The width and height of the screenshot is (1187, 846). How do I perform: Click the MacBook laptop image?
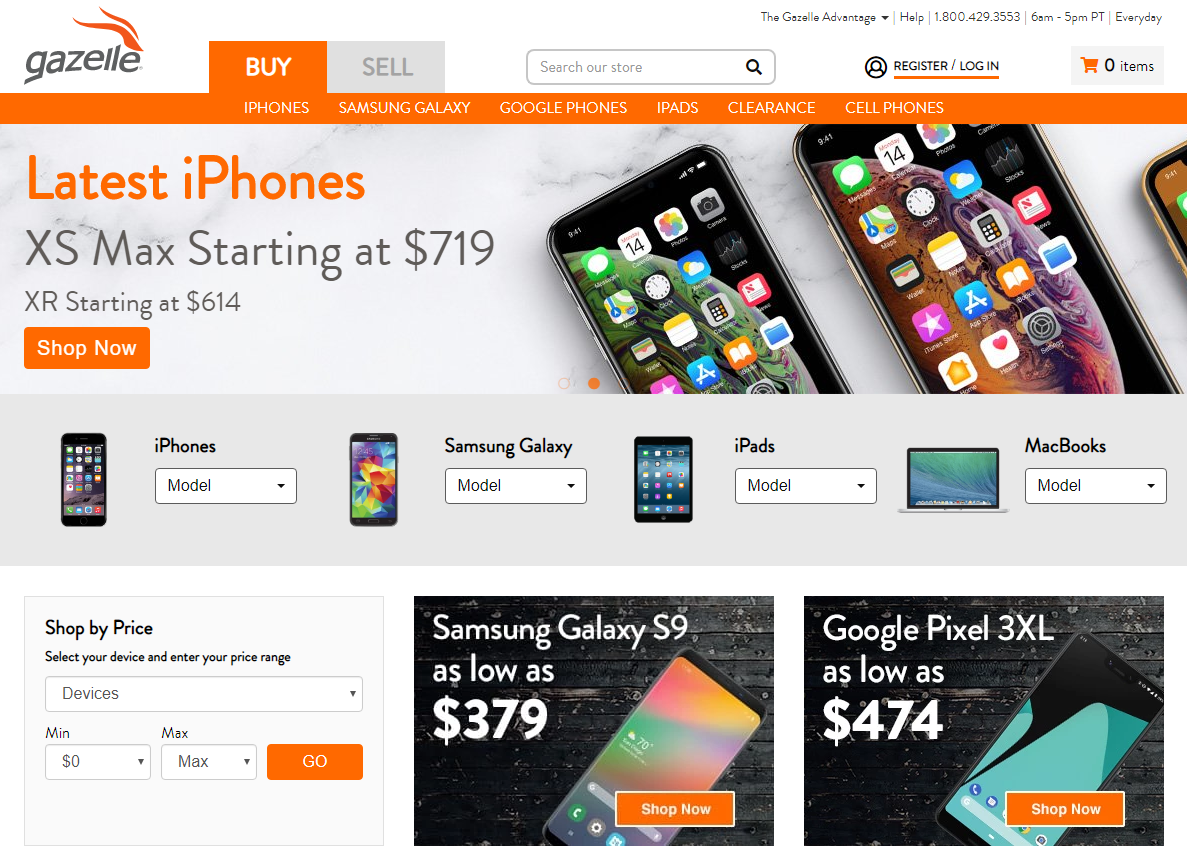[953, 480]
